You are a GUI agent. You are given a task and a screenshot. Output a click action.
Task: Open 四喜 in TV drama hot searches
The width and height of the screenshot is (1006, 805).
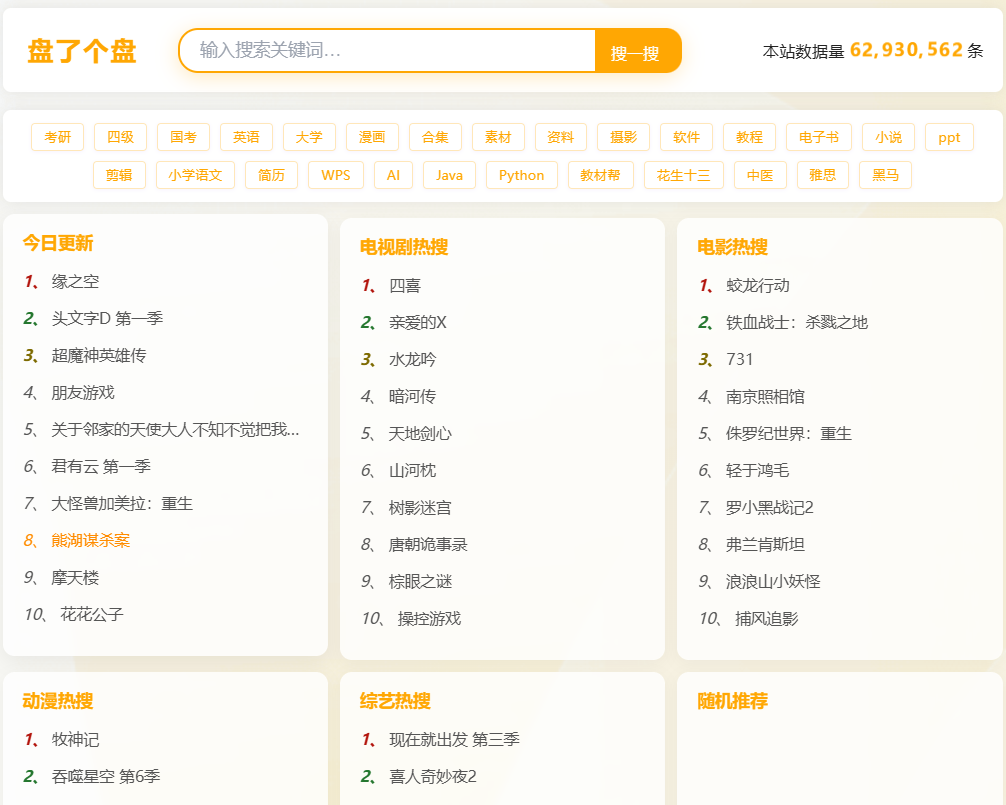click(x=405, y=286)
